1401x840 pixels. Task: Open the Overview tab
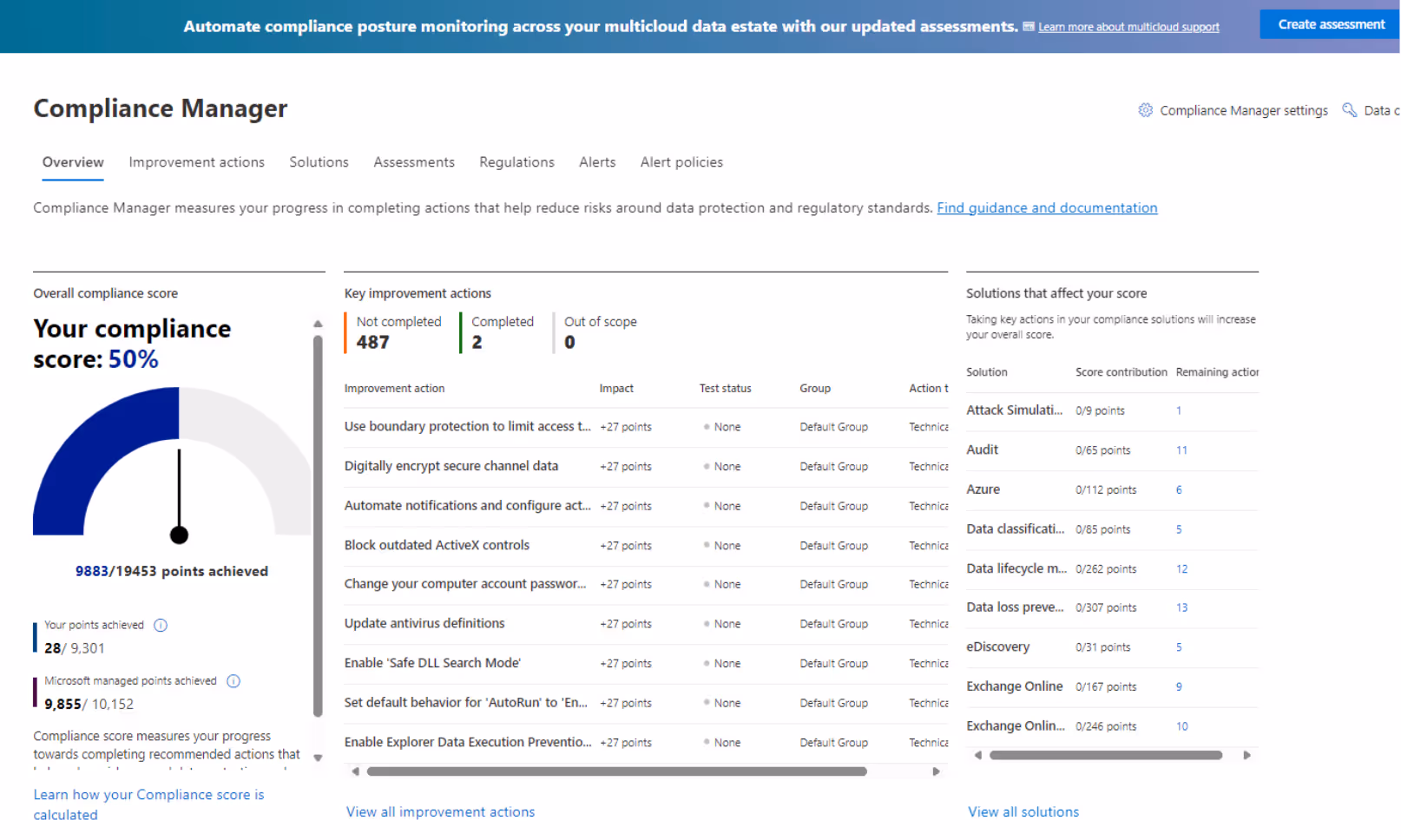pyautogui.click(x=73, y=162)
